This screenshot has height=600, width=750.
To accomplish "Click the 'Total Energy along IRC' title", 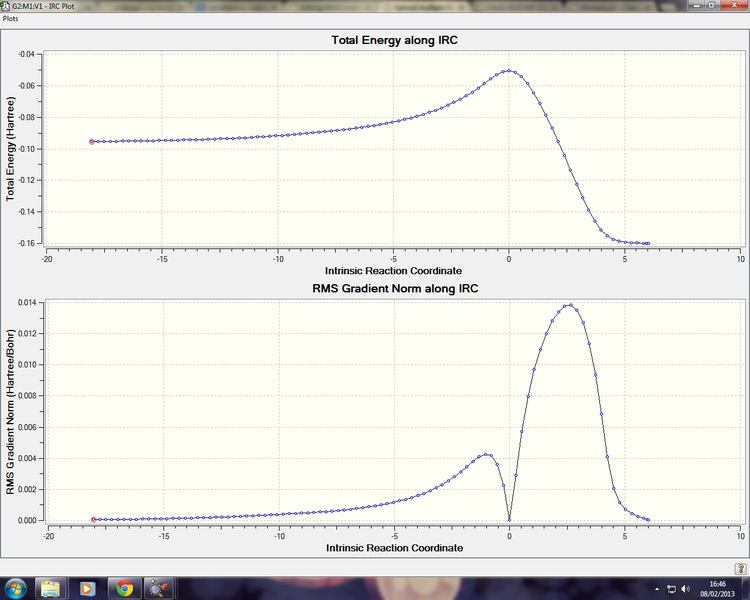I will tap(395, 40).
